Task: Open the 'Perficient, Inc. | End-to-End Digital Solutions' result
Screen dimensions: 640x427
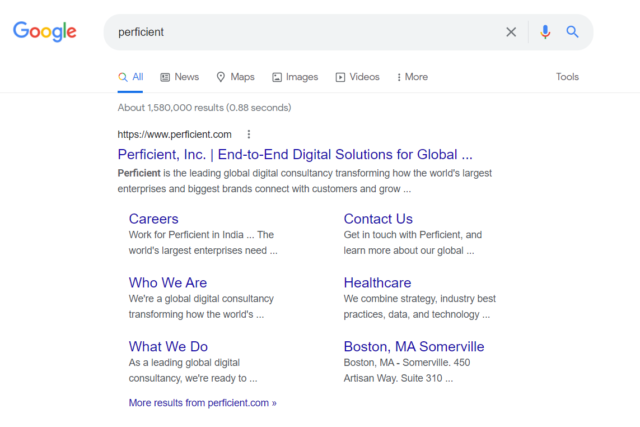Action: point(295,154)
